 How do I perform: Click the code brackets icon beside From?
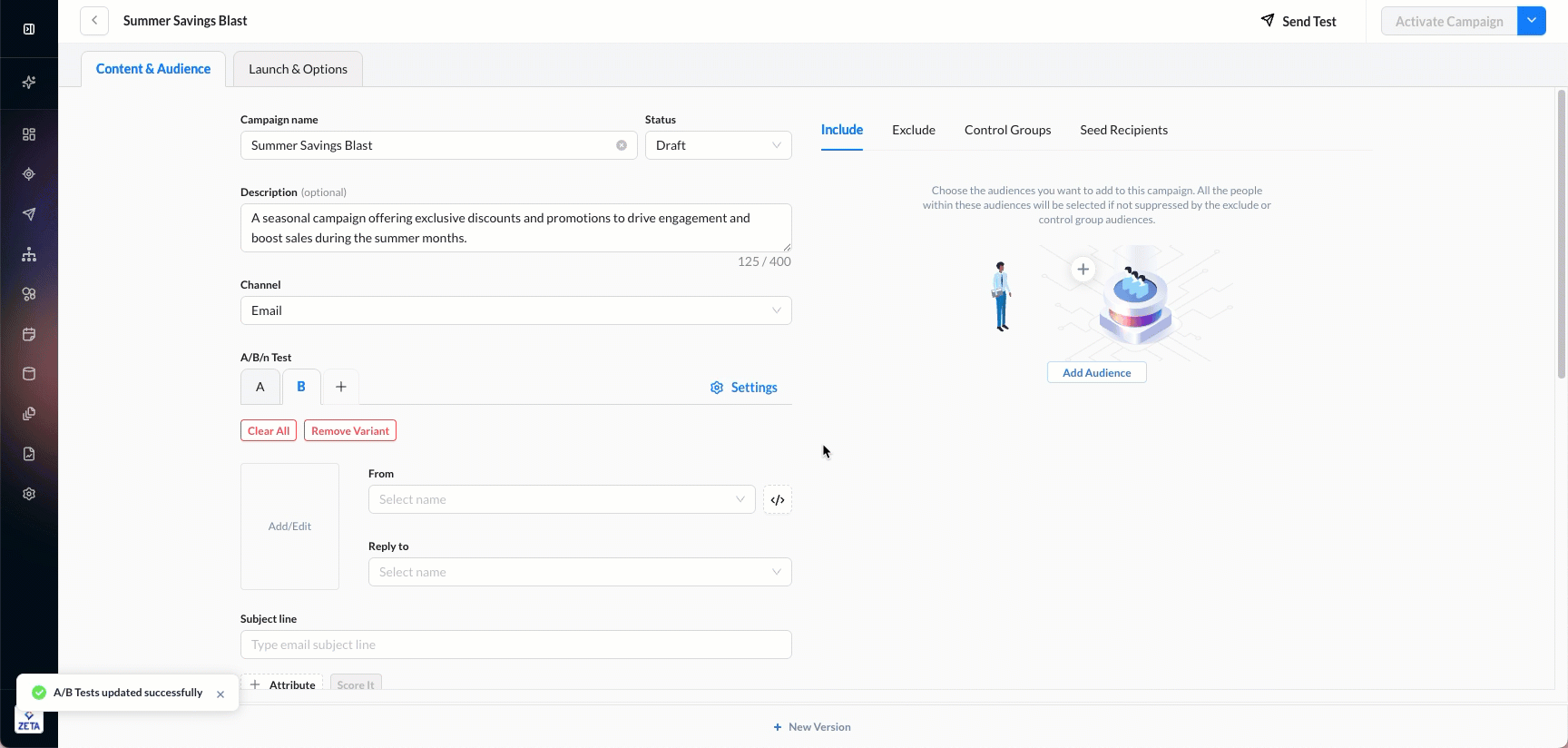[x=778, y=500]
